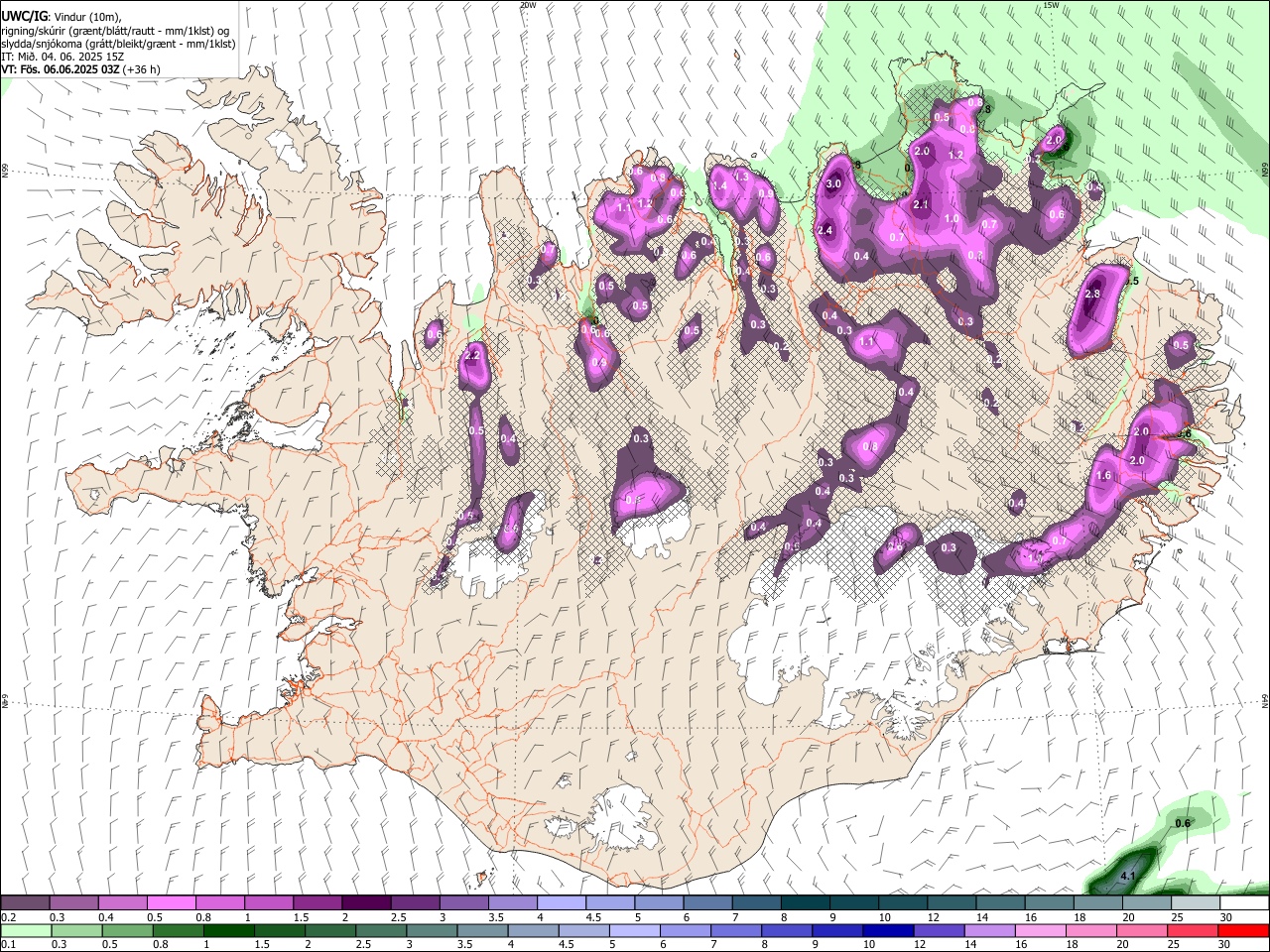Pick the bright red rain swatch labeled 30
Screen dimensions: 1270x952
(1243, 931)
